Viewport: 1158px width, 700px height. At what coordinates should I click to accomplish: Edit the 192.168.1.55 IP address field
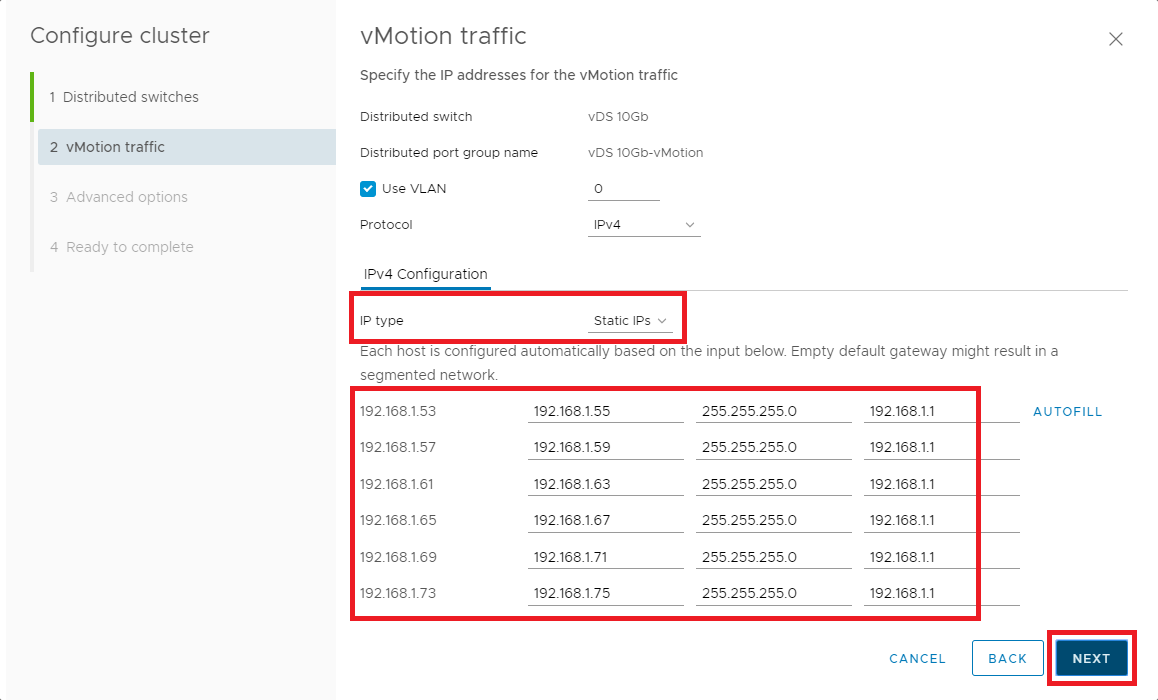(605, 411)
